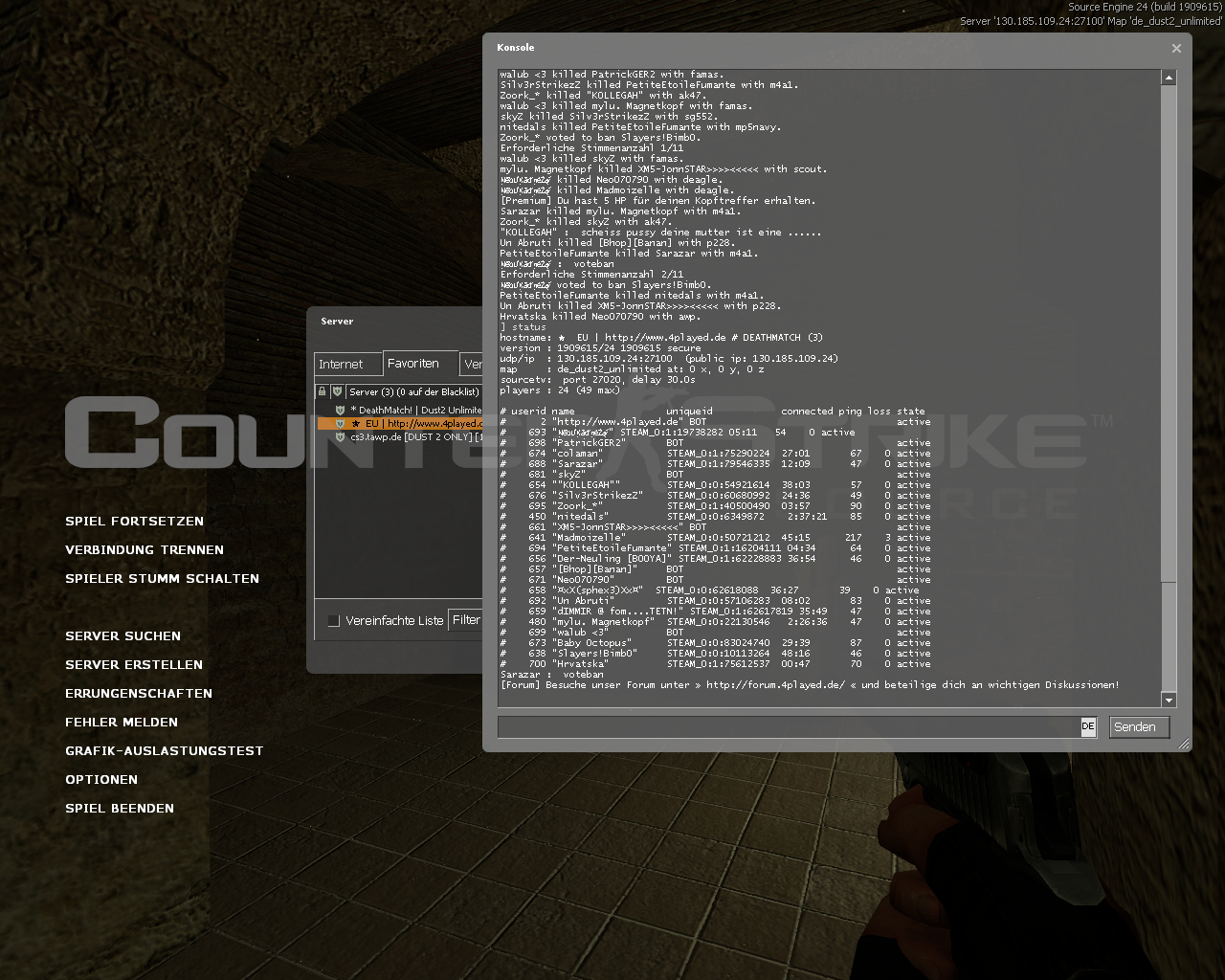Screen dimensions: 1225x980
Task: Click shield icon of cs3.tawp.de server
Action: coord(340,436)
